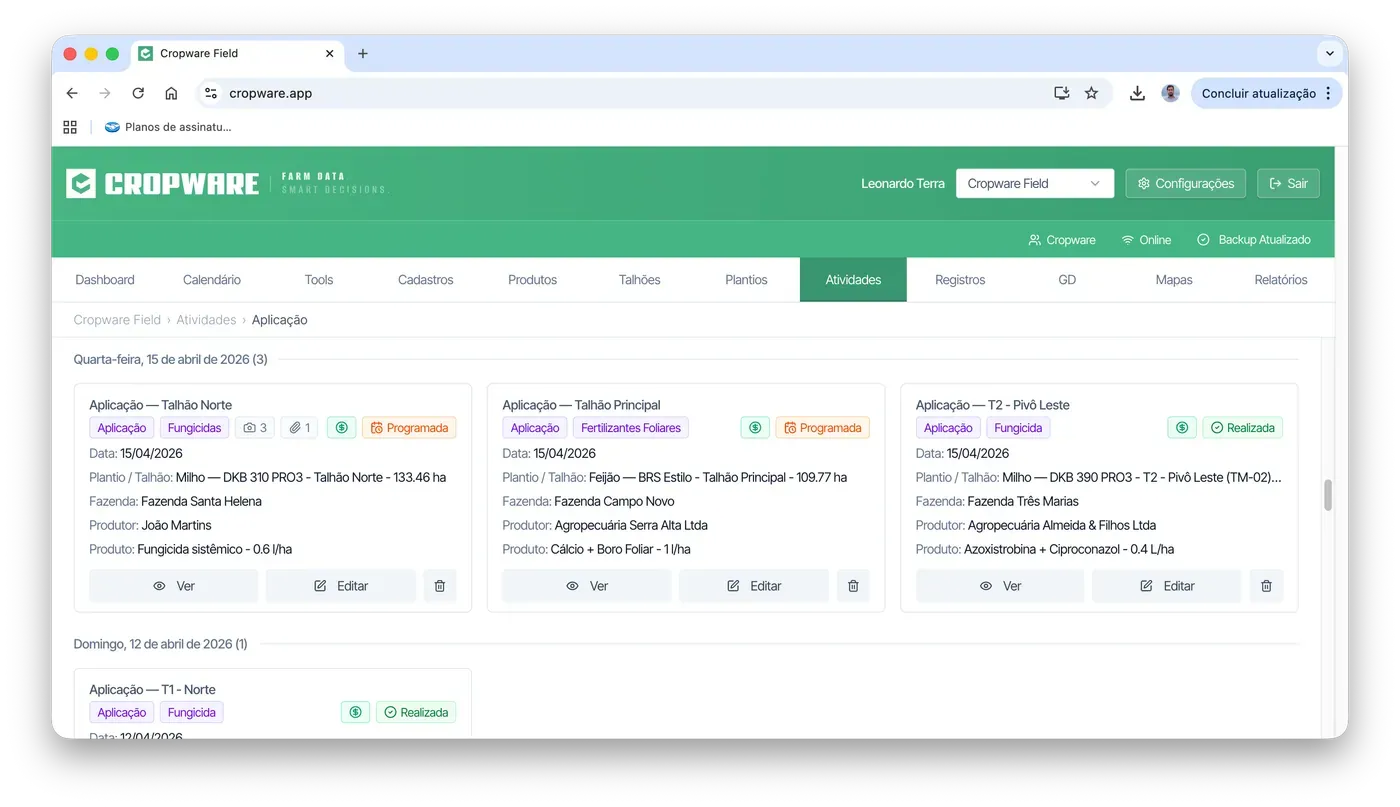Viewport: 1400px width, 807px height.
Task: Click the install app icon in address bar
Action: pos(1062,93)
